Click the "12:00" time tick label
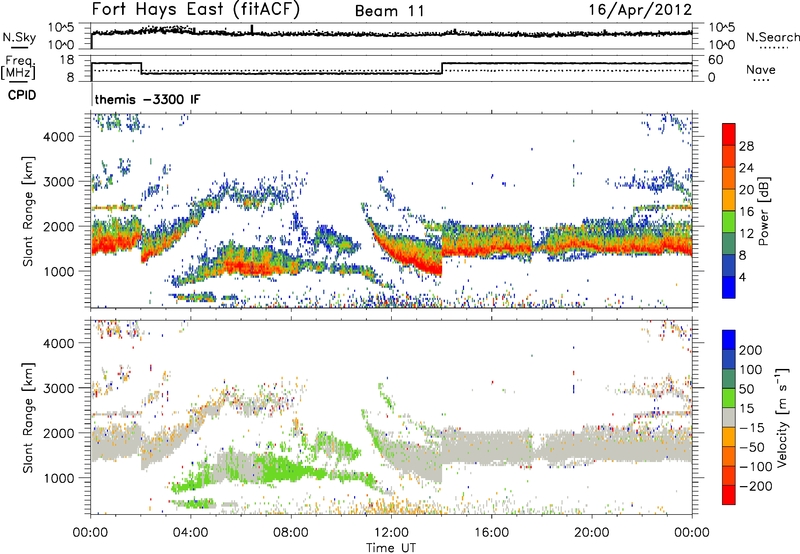The width and height of the screenshot is (800, 554). 391,533
